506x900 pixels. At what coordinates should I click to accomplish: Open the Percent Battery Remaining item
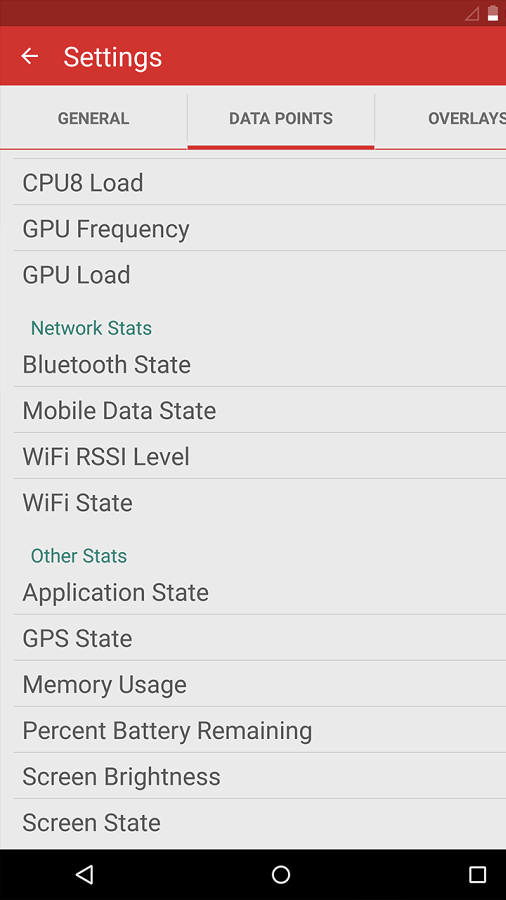[260, 730]
